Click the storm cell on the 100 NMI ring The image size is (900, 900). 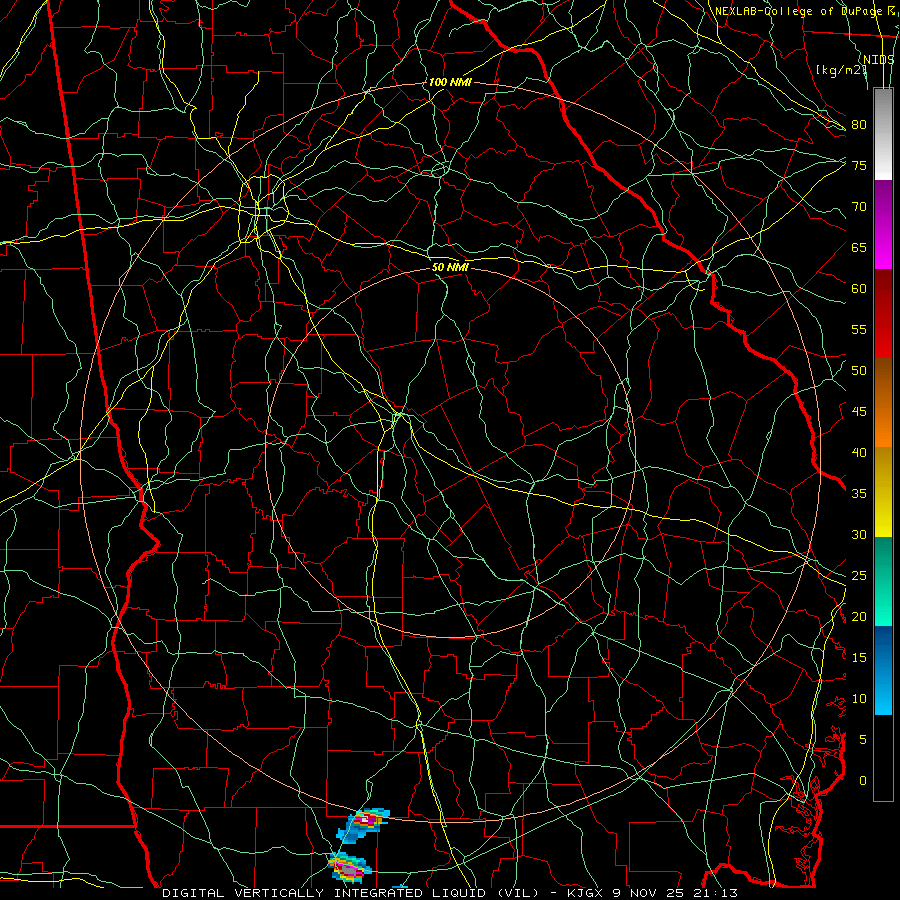pyautogui.click(x=363, y=825)
